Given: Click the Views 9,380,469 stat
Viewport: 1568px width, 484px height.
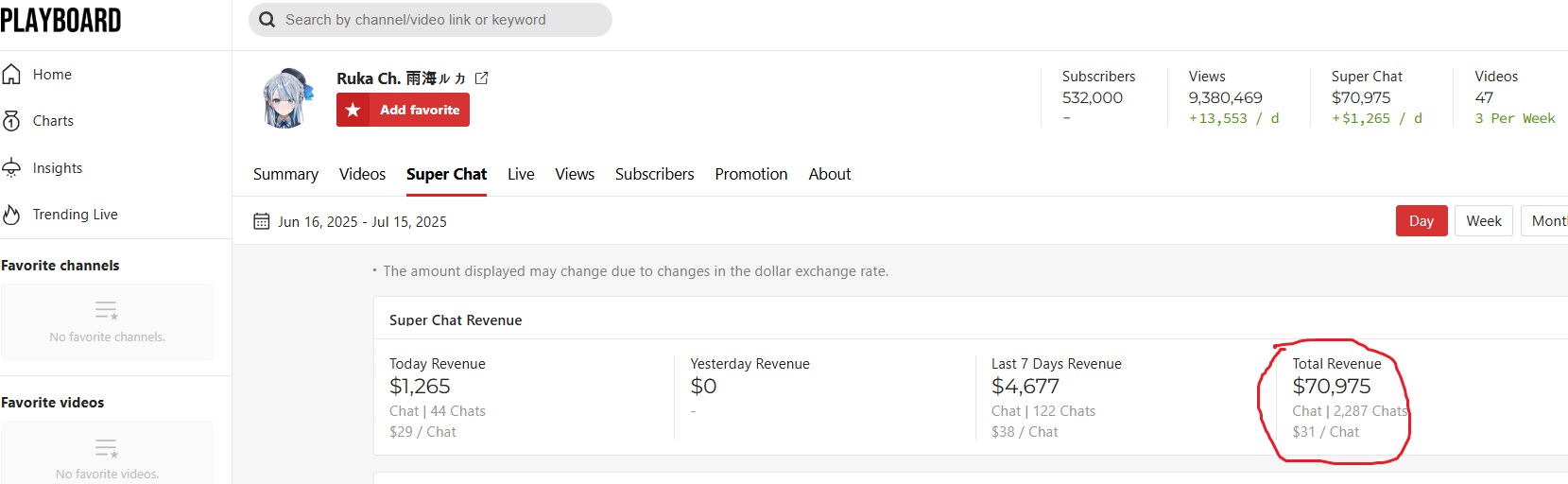Looking at the screenshot, I should point(1226,97).
